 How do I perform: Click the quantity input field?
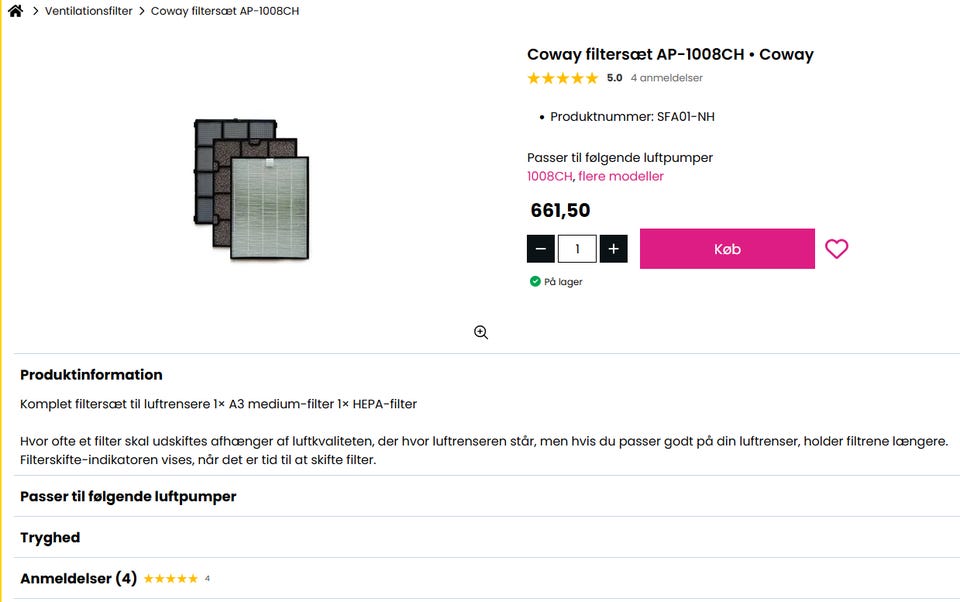[x=577, y=249]
